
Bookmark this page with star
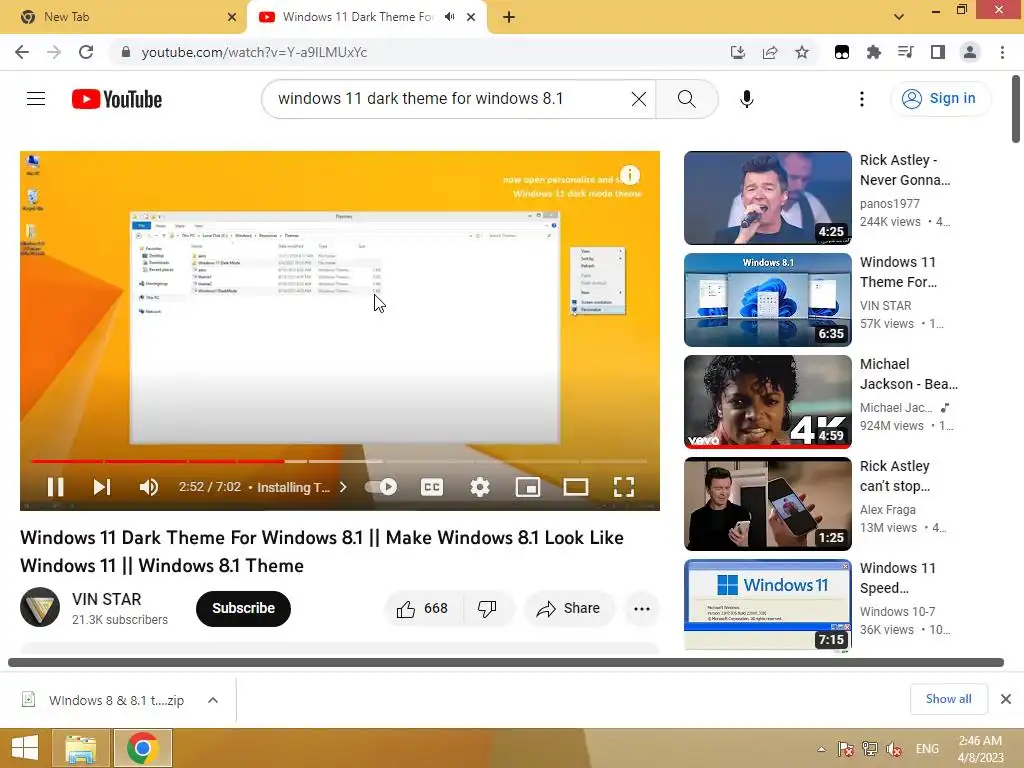pyautogui.click(x=802, y=52)
